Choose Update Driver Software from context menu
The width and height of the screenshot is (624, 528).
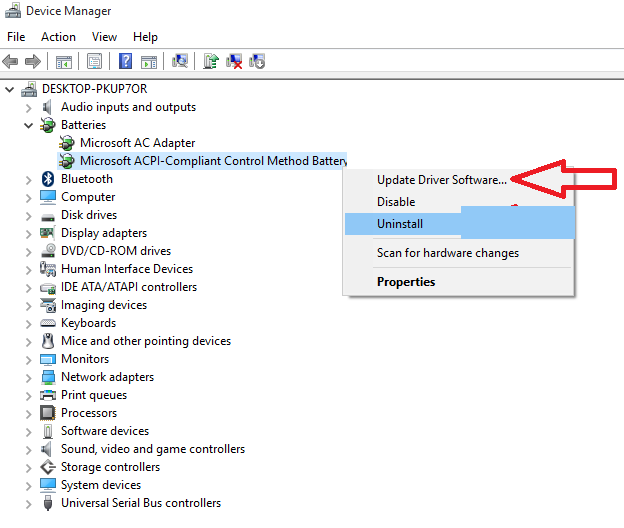pyautogui.click(x=442, y=180)
